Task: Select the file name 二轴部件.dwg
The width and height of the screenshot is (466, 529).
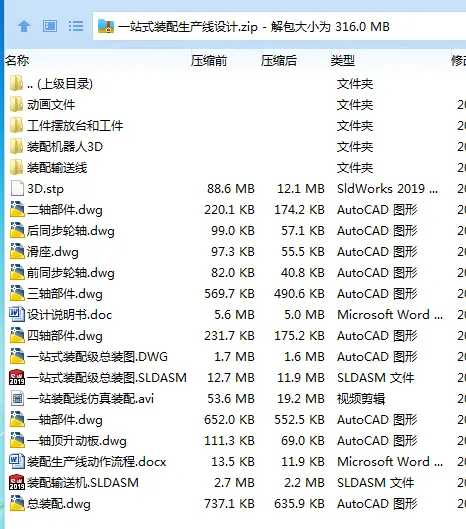Action: 65,210
